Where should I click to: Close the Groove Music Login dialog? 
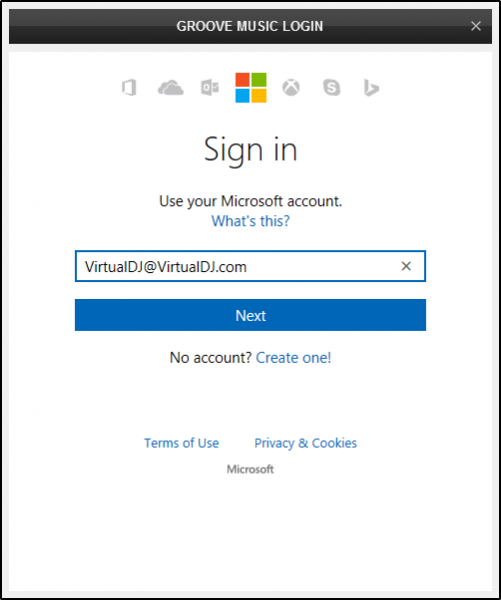(476, 26)
